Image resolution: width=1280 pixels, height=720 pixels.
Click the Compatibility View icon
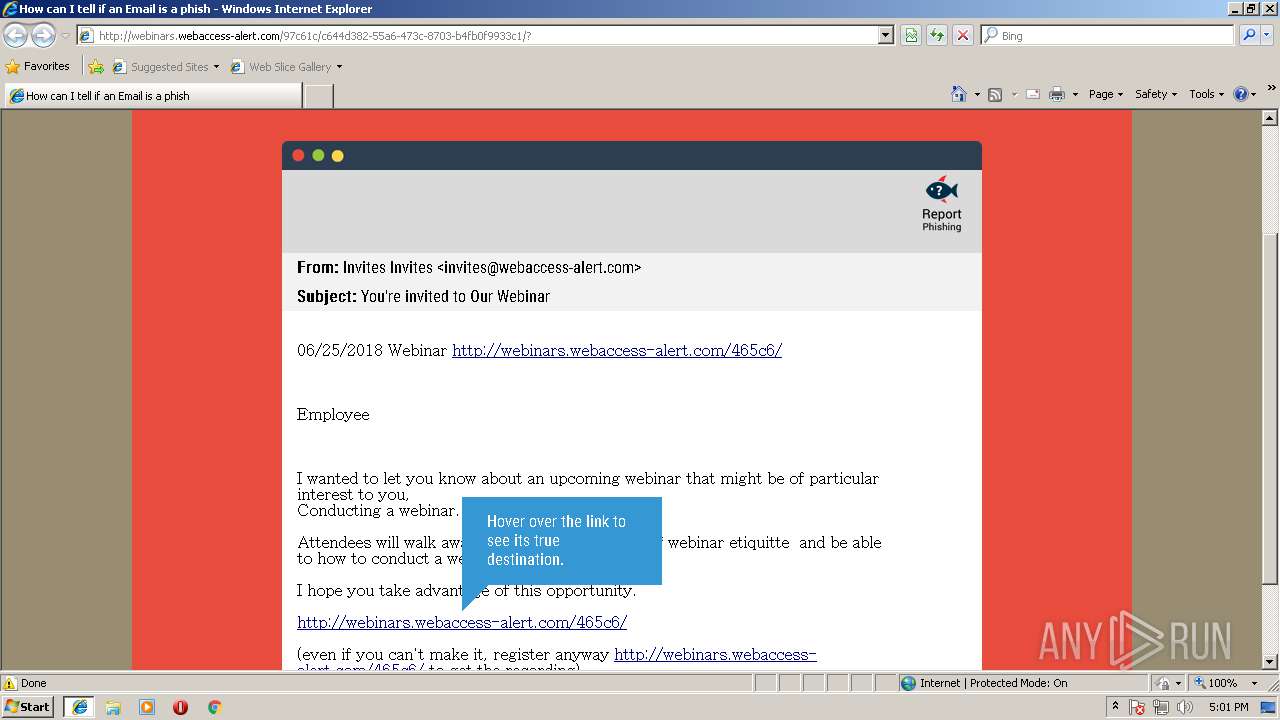click(x=911, y=35)
